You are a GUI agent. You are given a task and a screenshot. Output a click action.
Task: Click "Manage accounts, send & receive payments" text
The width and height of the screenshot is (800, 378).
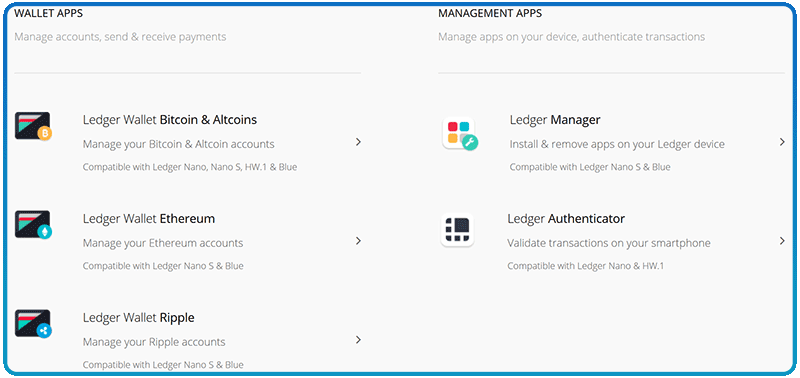click(120, 37)
